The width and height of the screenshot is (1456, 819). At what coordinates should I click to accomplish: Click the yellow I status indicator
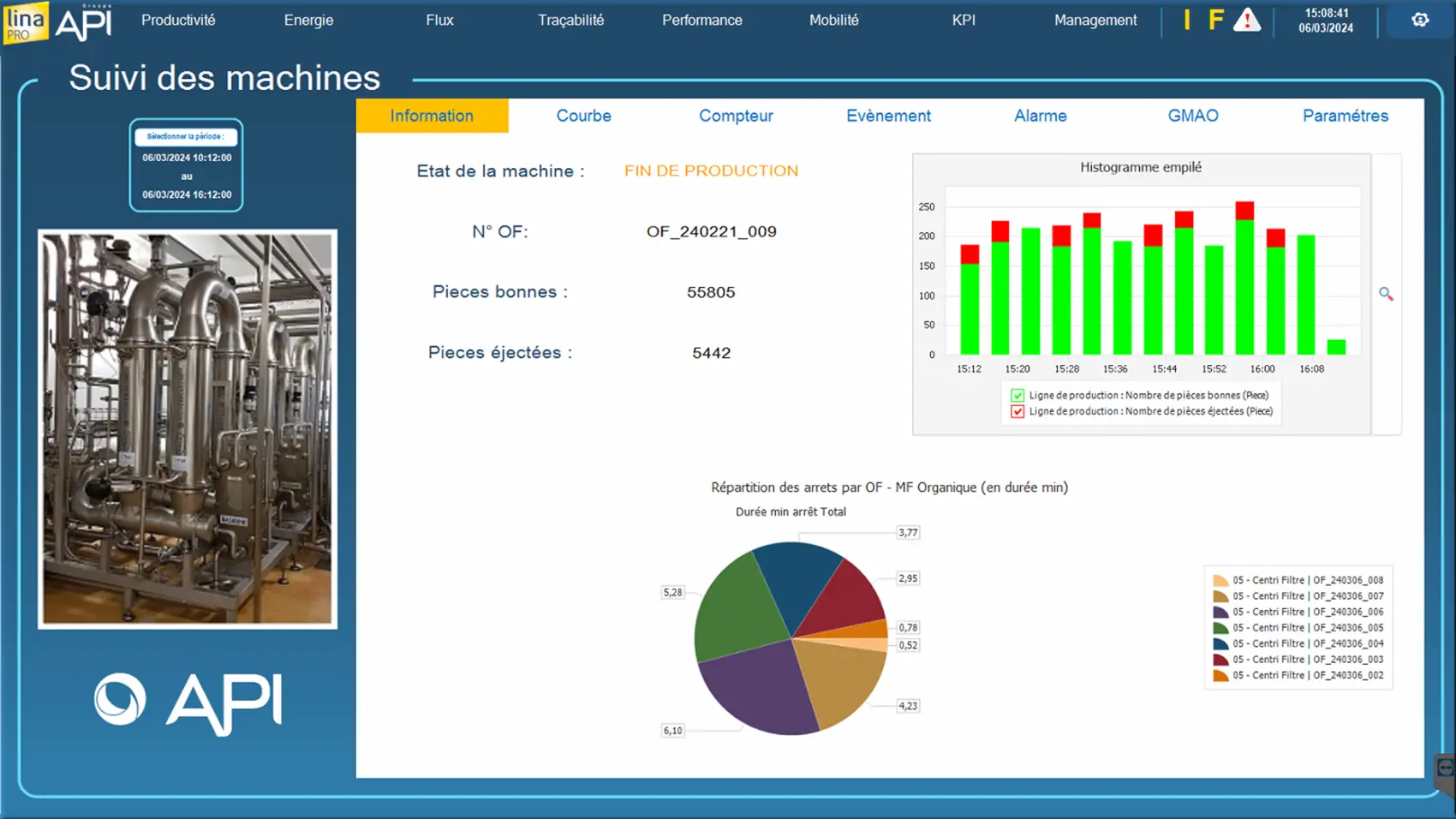point(1187,20)
